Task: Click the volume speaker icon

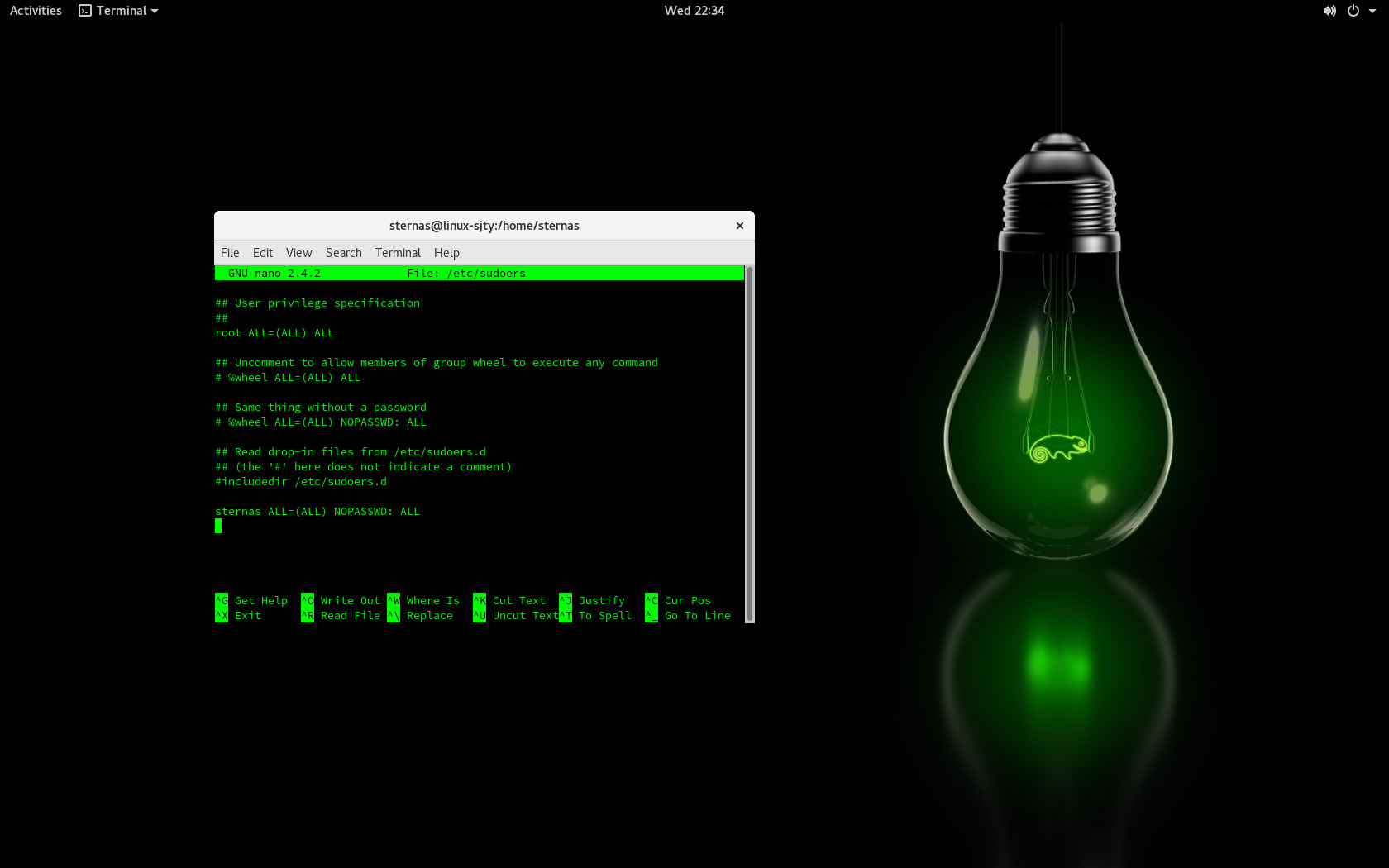Action: (x=1329, y=11)
